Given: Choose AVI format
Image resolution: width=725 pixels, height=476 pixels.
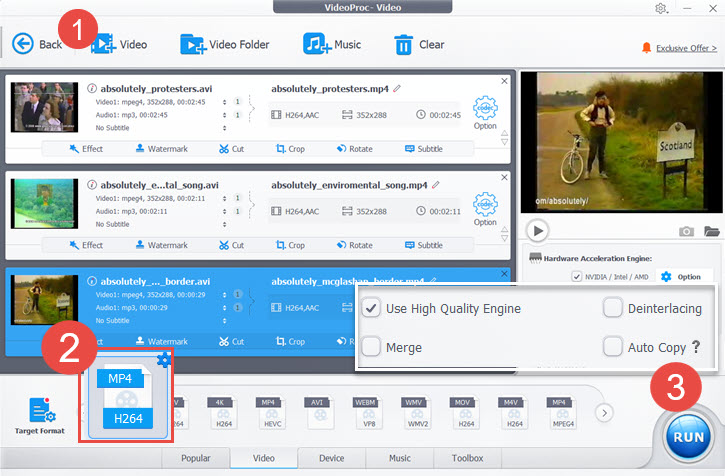Looking at the screenshot, I should [320, 413].
